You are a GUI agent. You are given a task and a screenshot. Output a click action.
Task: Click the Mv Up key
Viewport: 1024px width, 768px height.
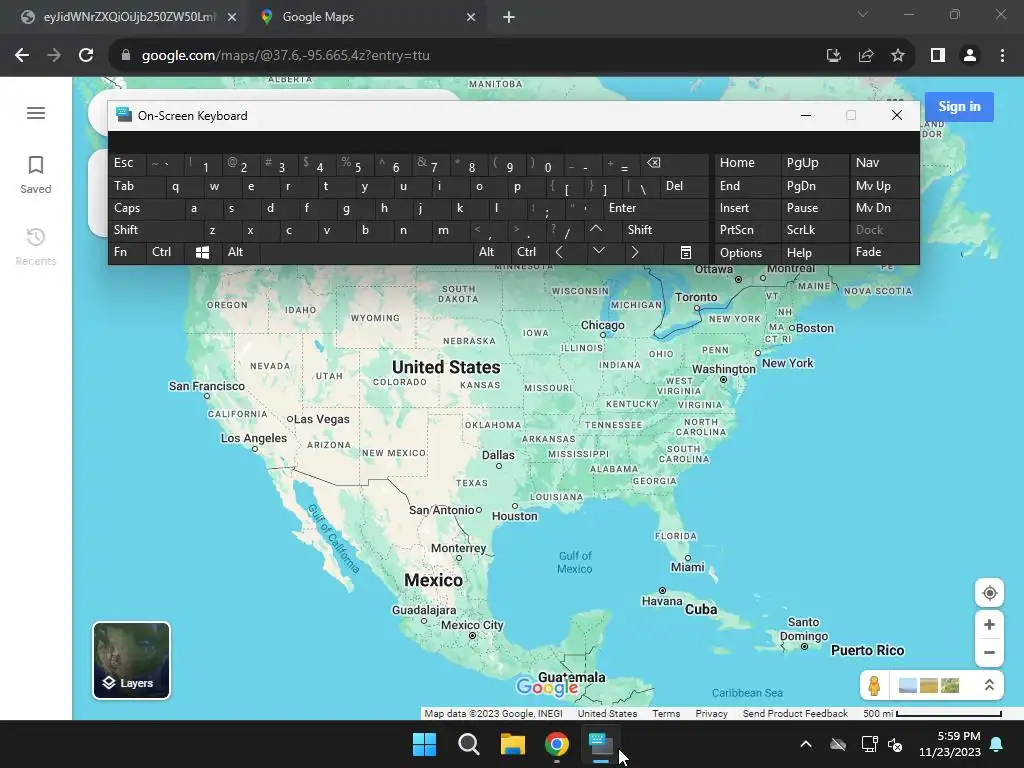coord(884,186)
